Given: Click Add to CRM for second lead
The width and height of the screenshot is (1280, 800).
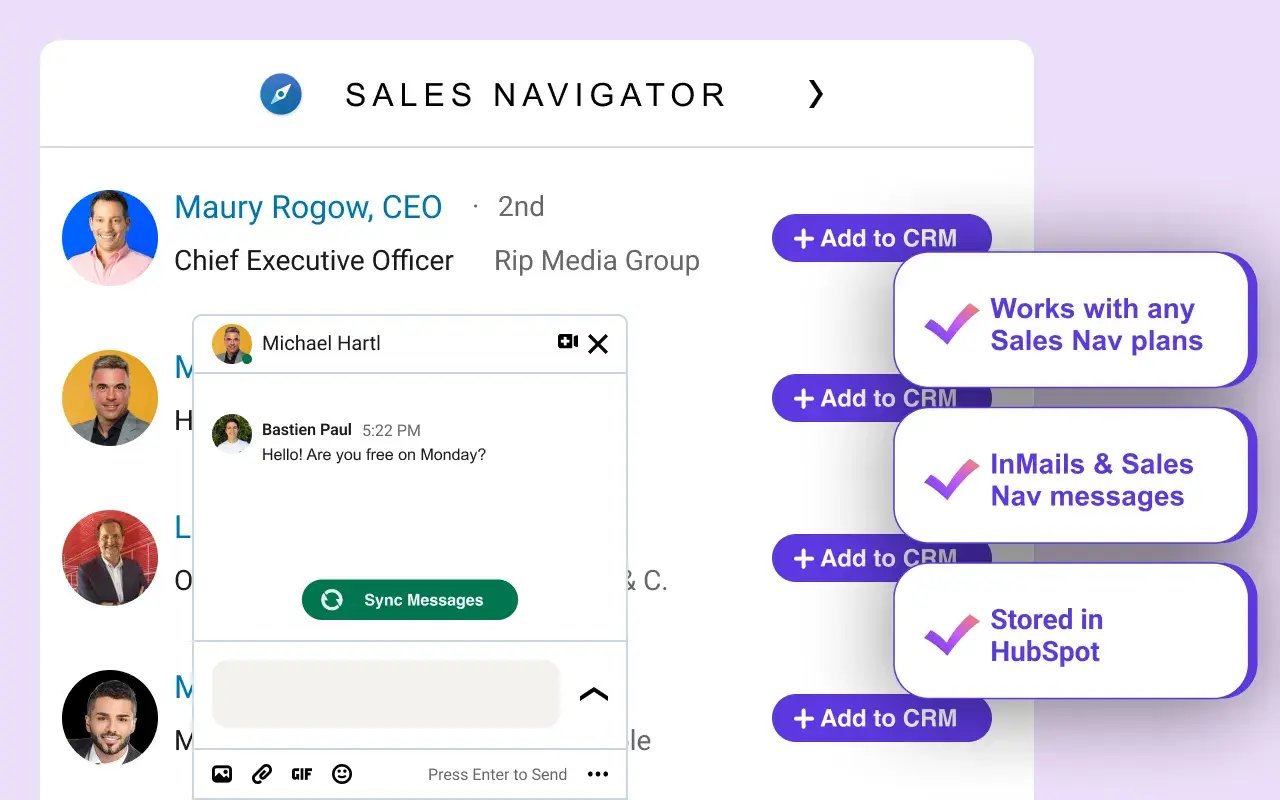Looking at the screenshot, I should tap(834, 398).
